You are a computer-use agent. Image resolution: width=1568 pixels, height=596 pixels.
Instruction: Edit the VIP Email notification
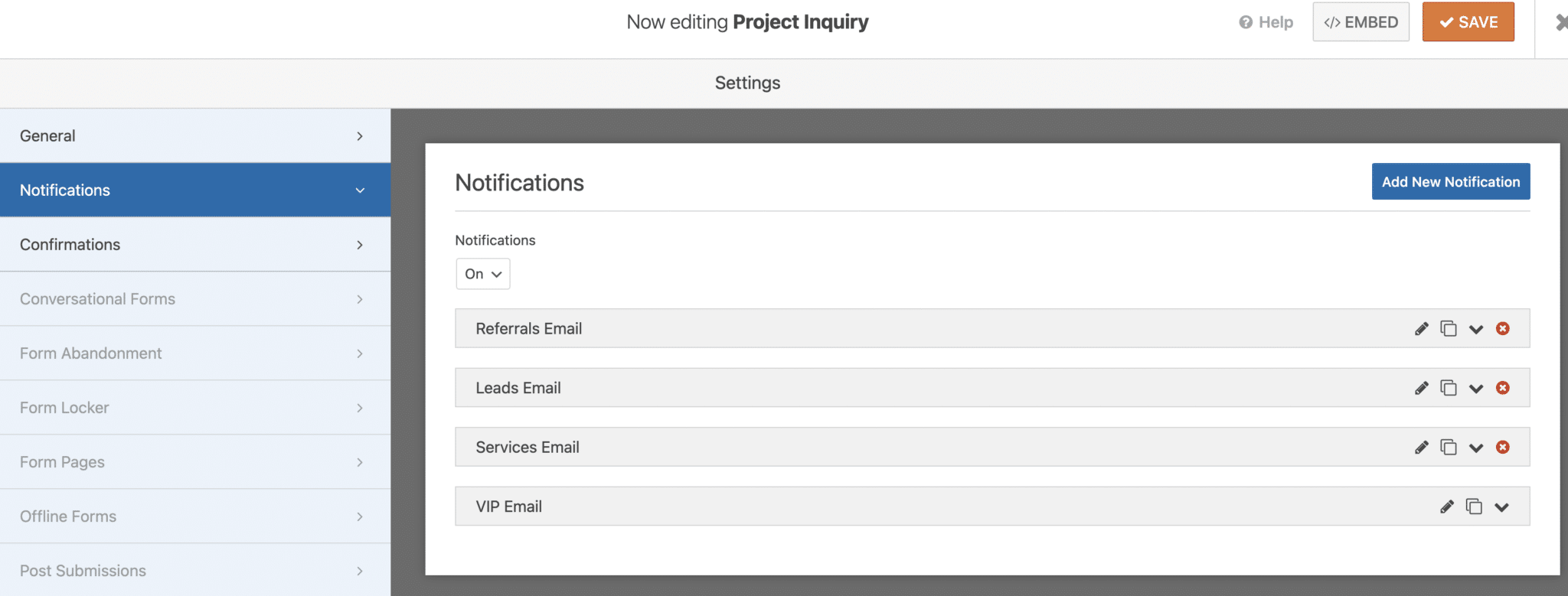[1447, 506]
